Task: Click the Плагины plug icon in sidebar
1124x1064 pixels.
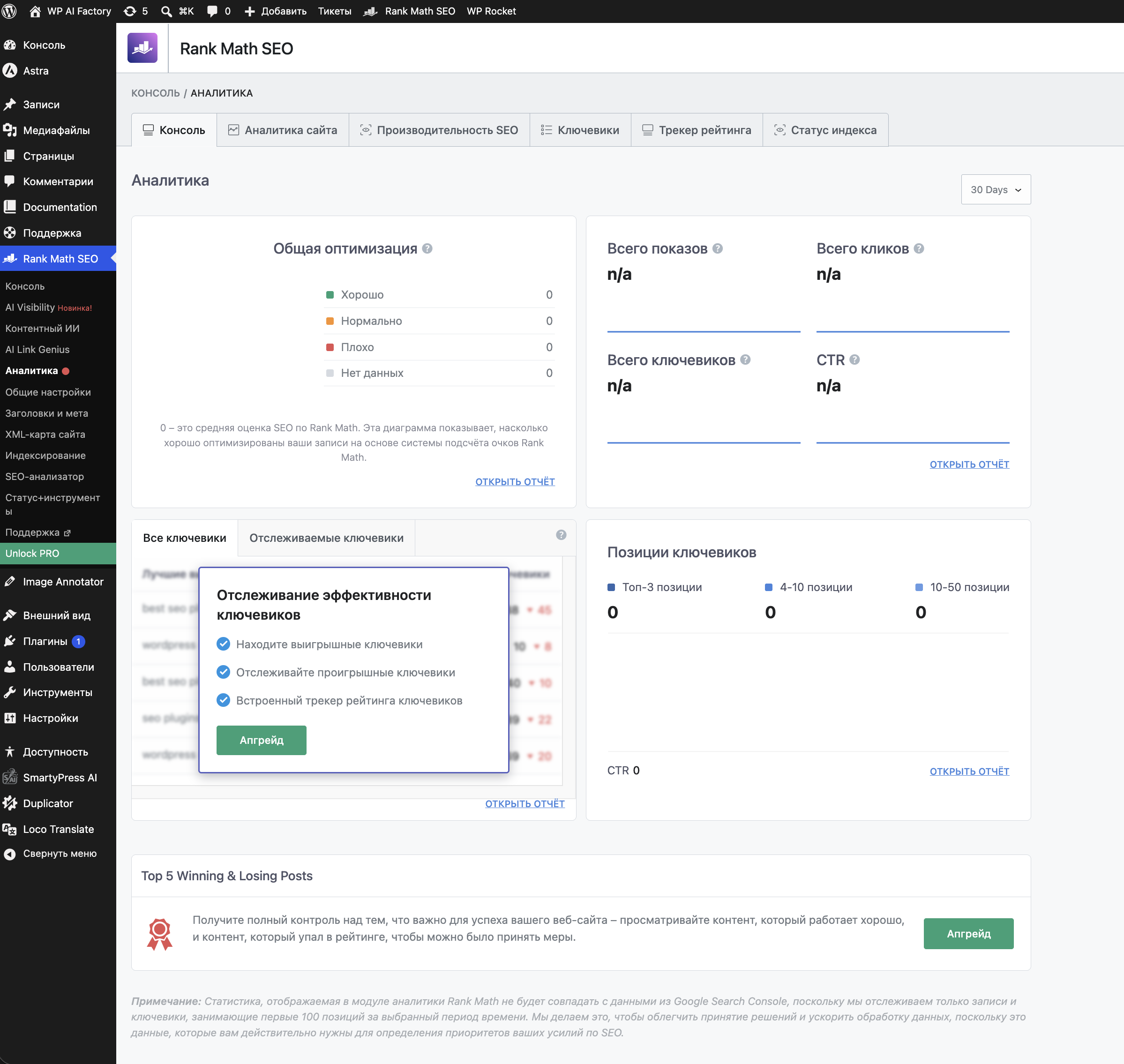Action: pyautogui.click(x=10, y=642)
